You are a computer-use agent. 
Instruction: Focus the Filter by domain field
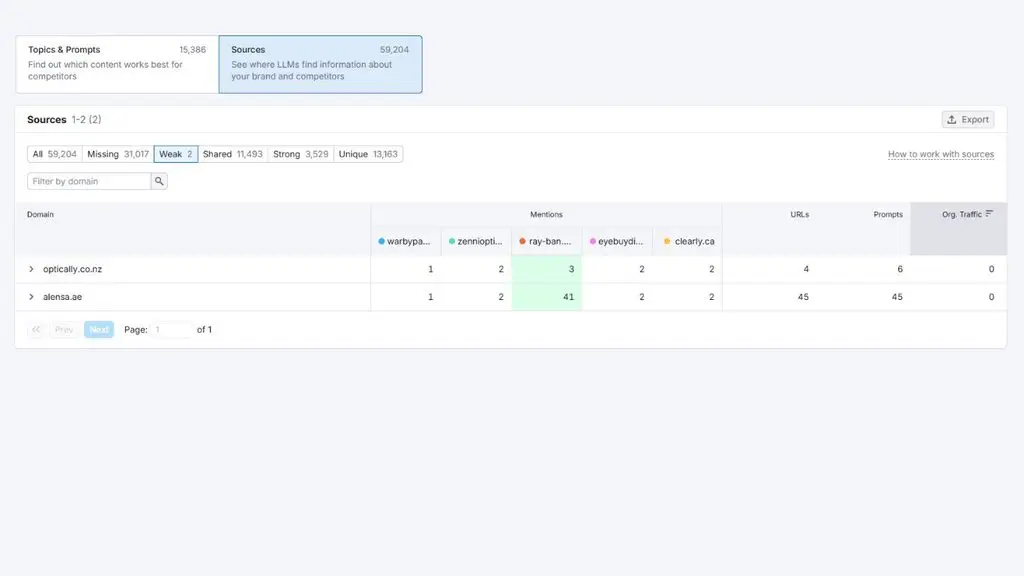coord(89,181)
